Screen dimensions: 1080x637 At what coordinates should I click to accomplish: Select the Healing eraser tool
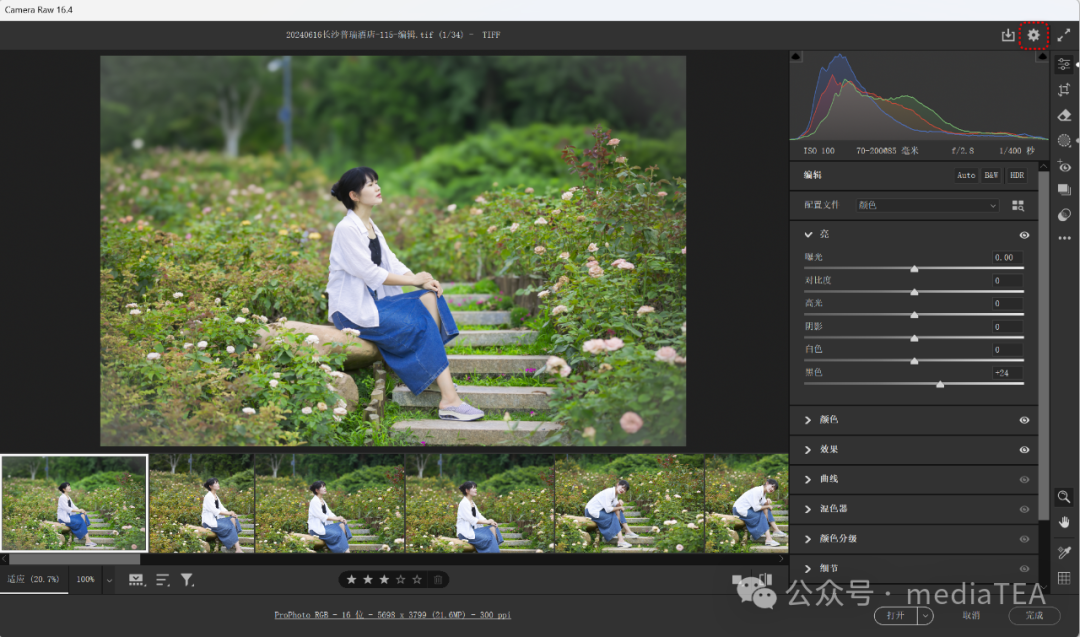[1064, 115]
